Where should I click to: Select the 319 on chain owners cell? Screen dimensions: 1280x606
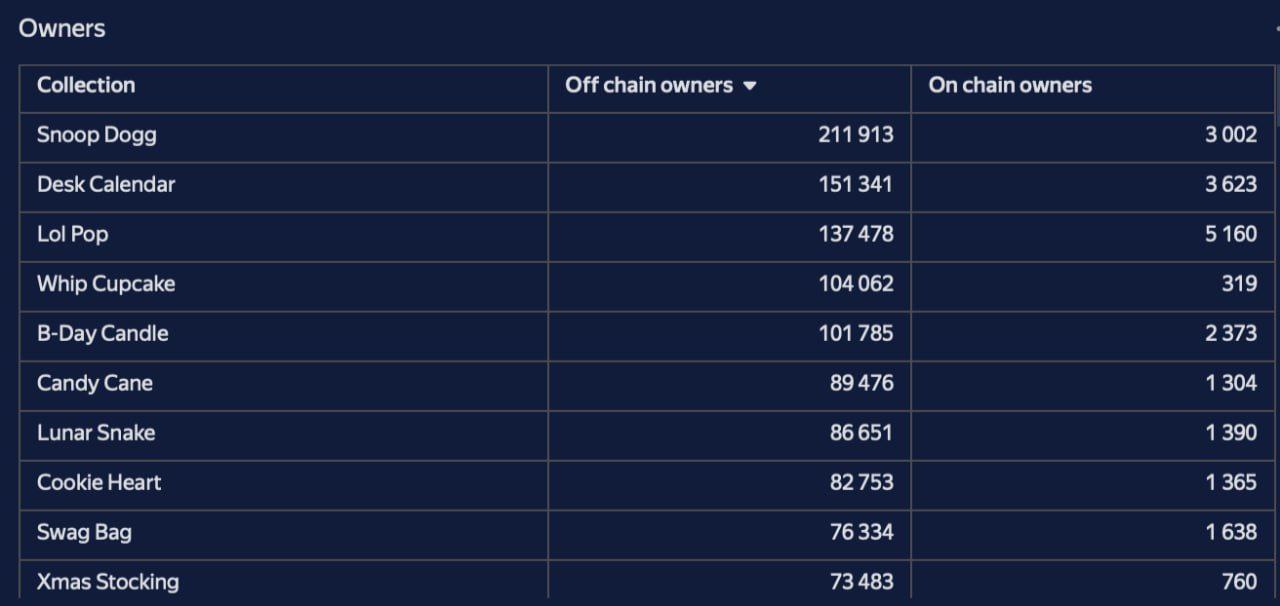[1093, 287]
